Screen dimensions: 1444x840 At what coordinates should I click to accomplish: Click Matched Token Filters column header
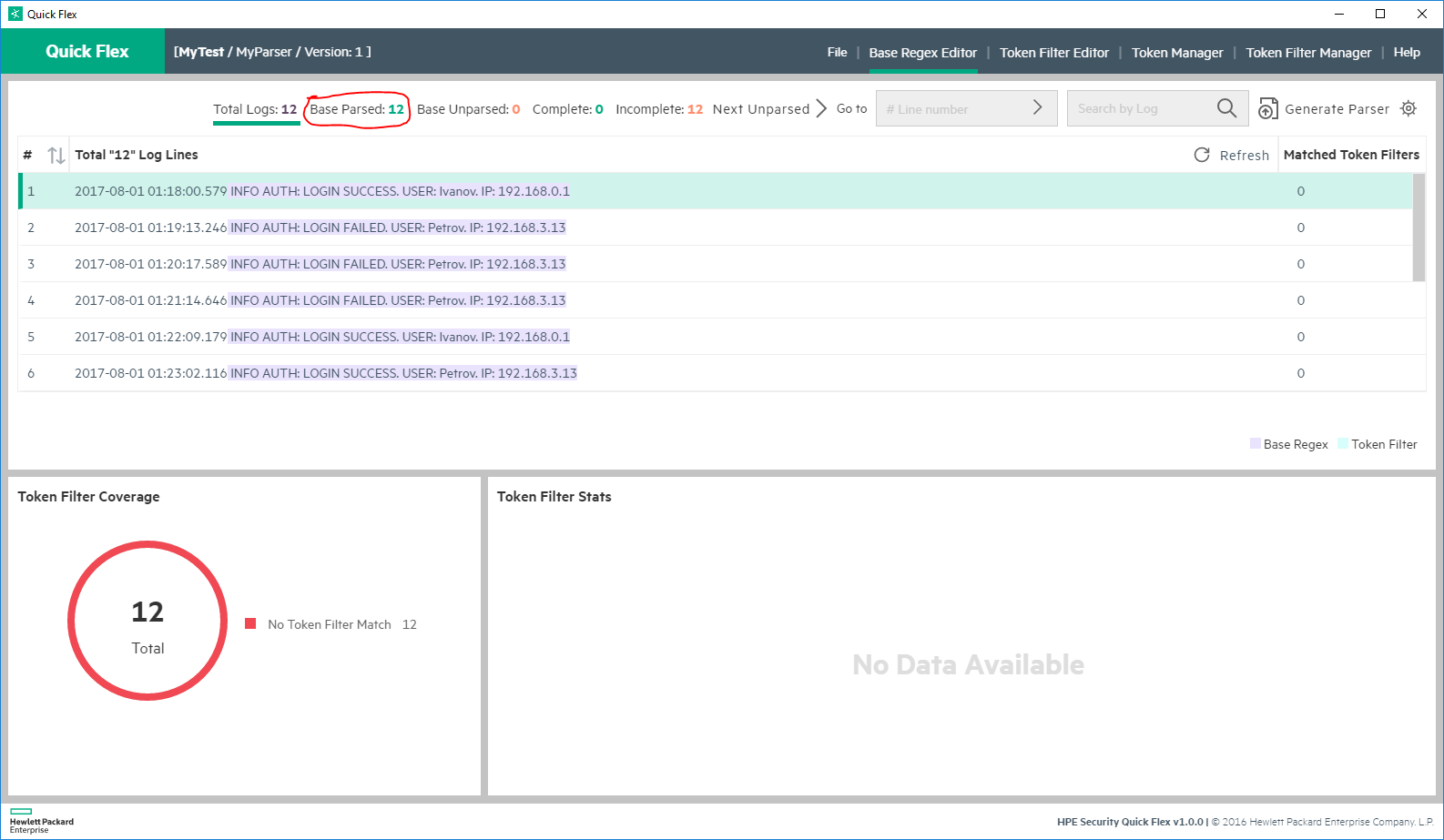click(x=1351, y=155)
